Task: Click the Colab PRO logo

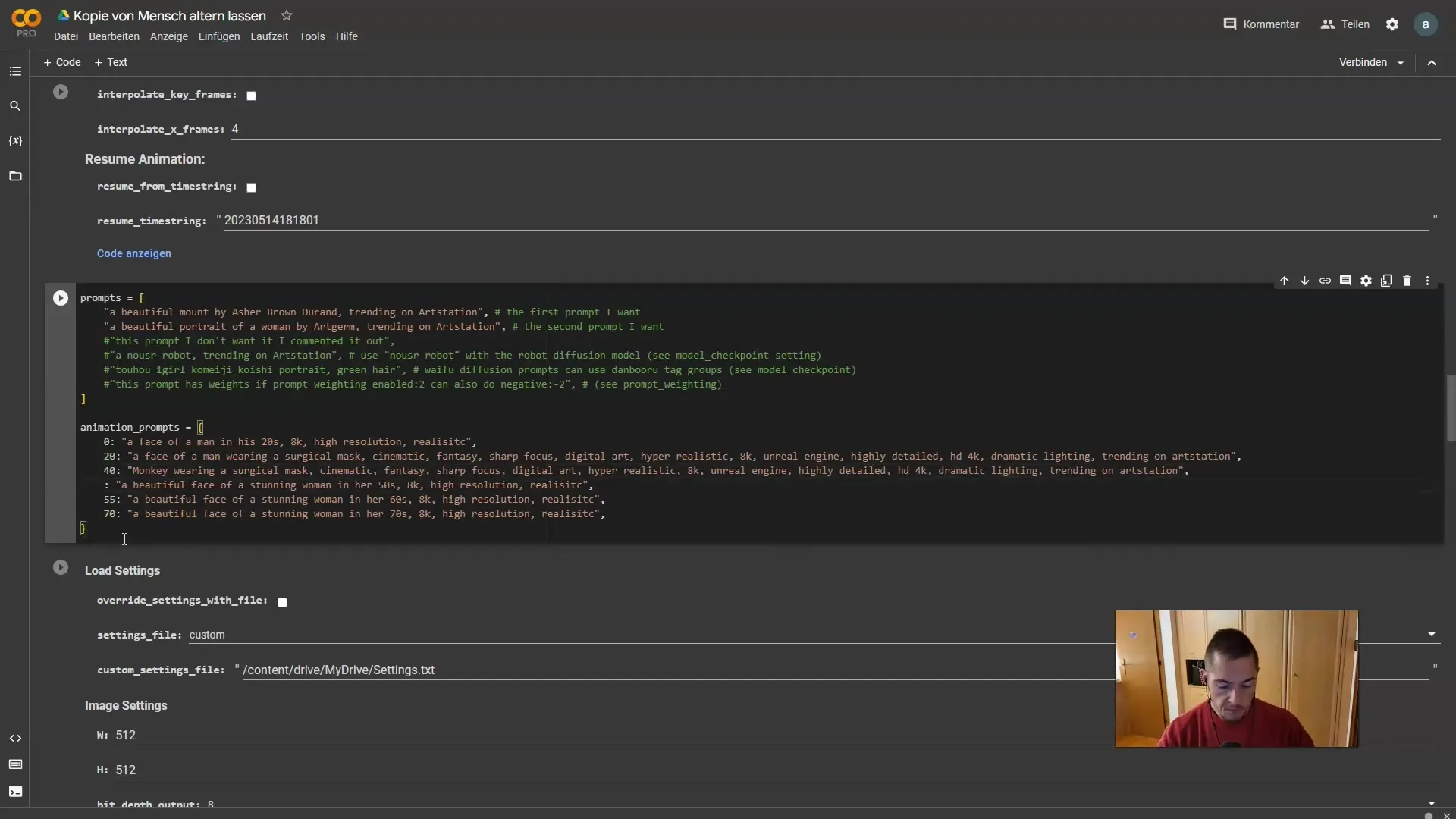Action: 27,23
